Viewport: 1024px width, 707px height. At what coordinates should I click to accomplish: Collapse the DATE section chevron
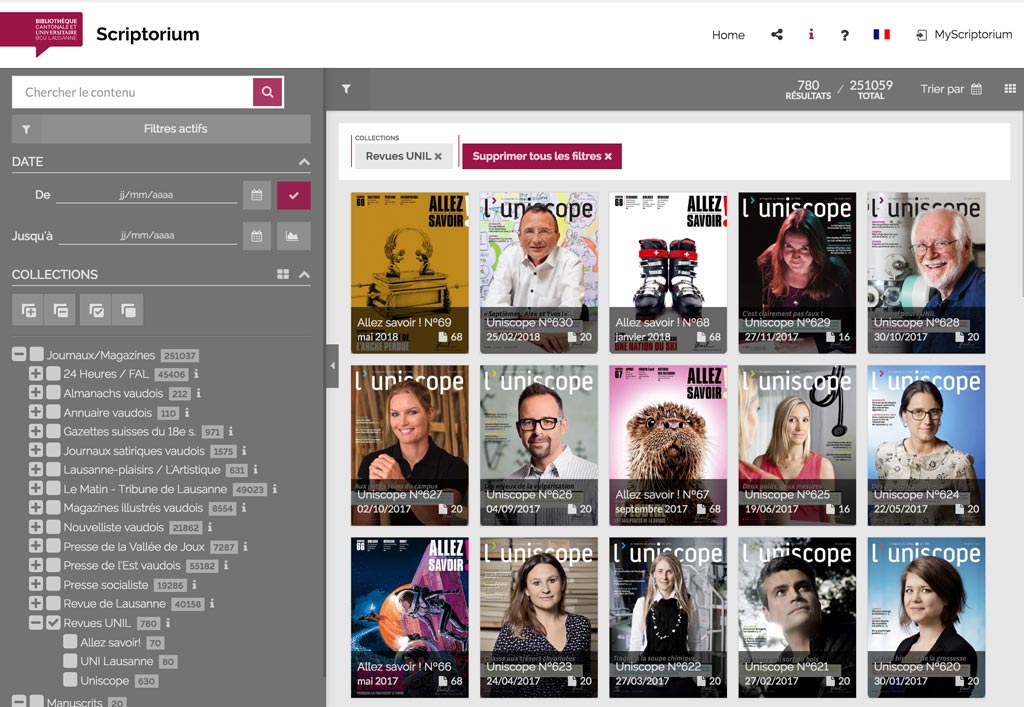tap(304, 161)
